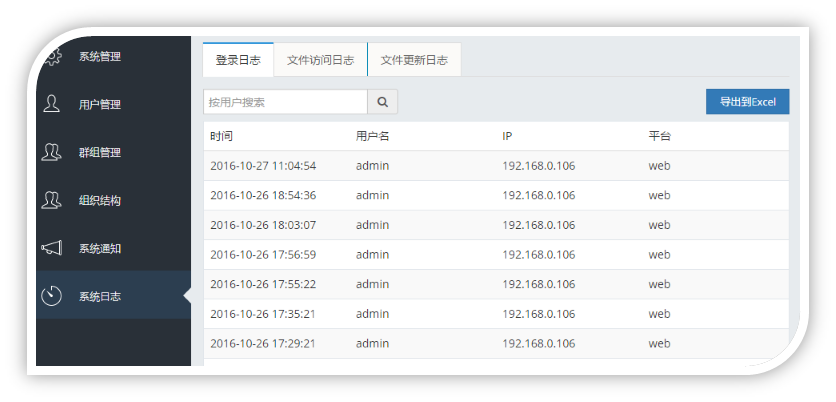Click the megaphone icon for 系统通知
The image size is (836, 402).
[52, 248]
